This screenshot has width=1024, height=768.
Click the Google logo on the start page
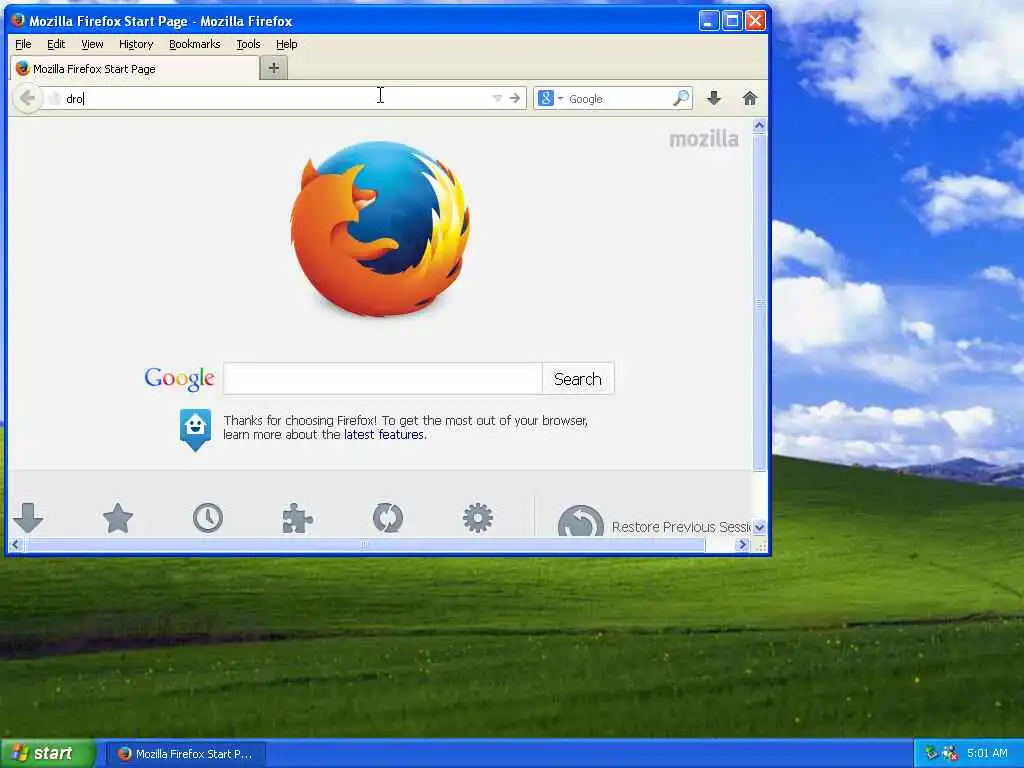pyautogui.click(x=180, y=379)
